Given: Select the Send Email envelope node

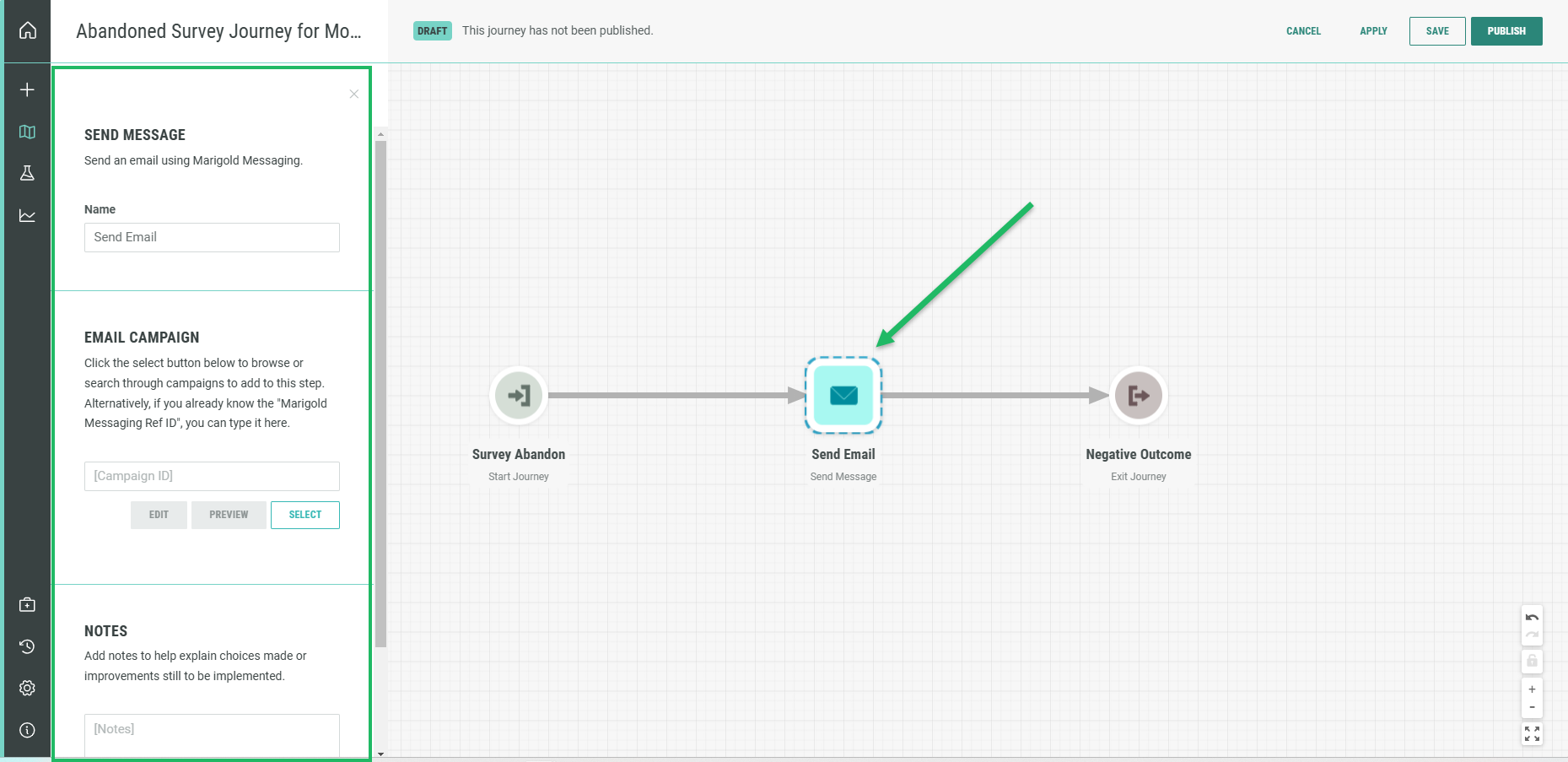Looking at the screenshot, I should point(843,395).
